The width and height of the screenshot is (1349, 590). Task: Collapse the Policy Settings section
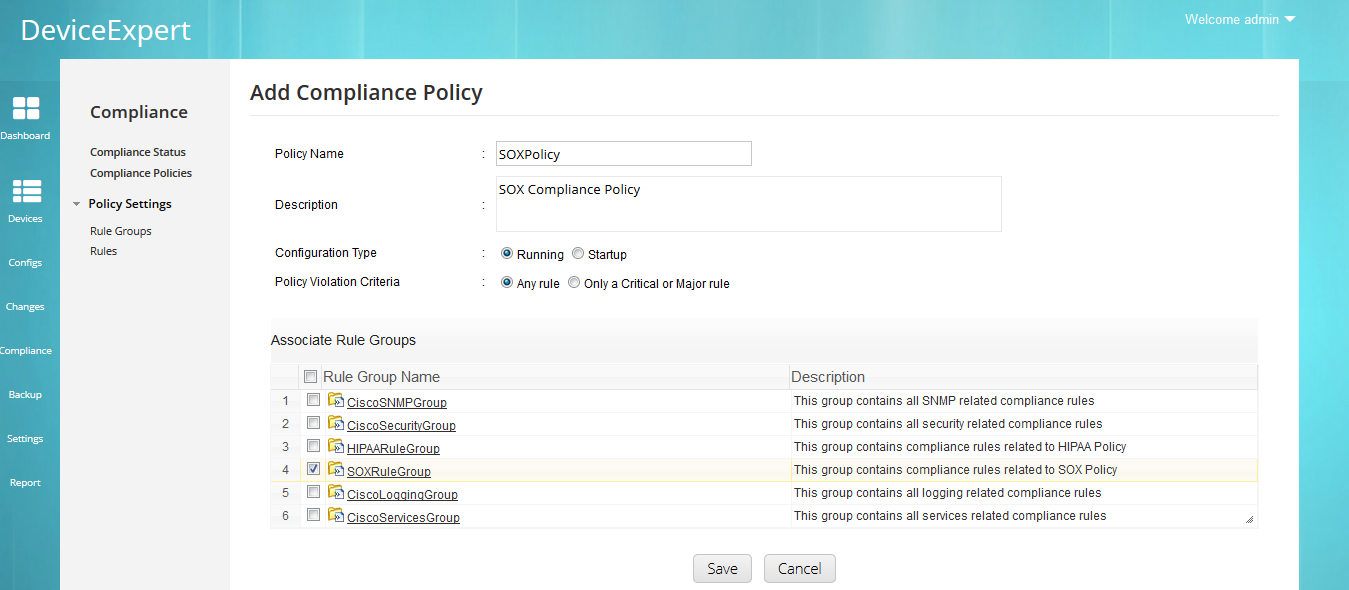77,204
